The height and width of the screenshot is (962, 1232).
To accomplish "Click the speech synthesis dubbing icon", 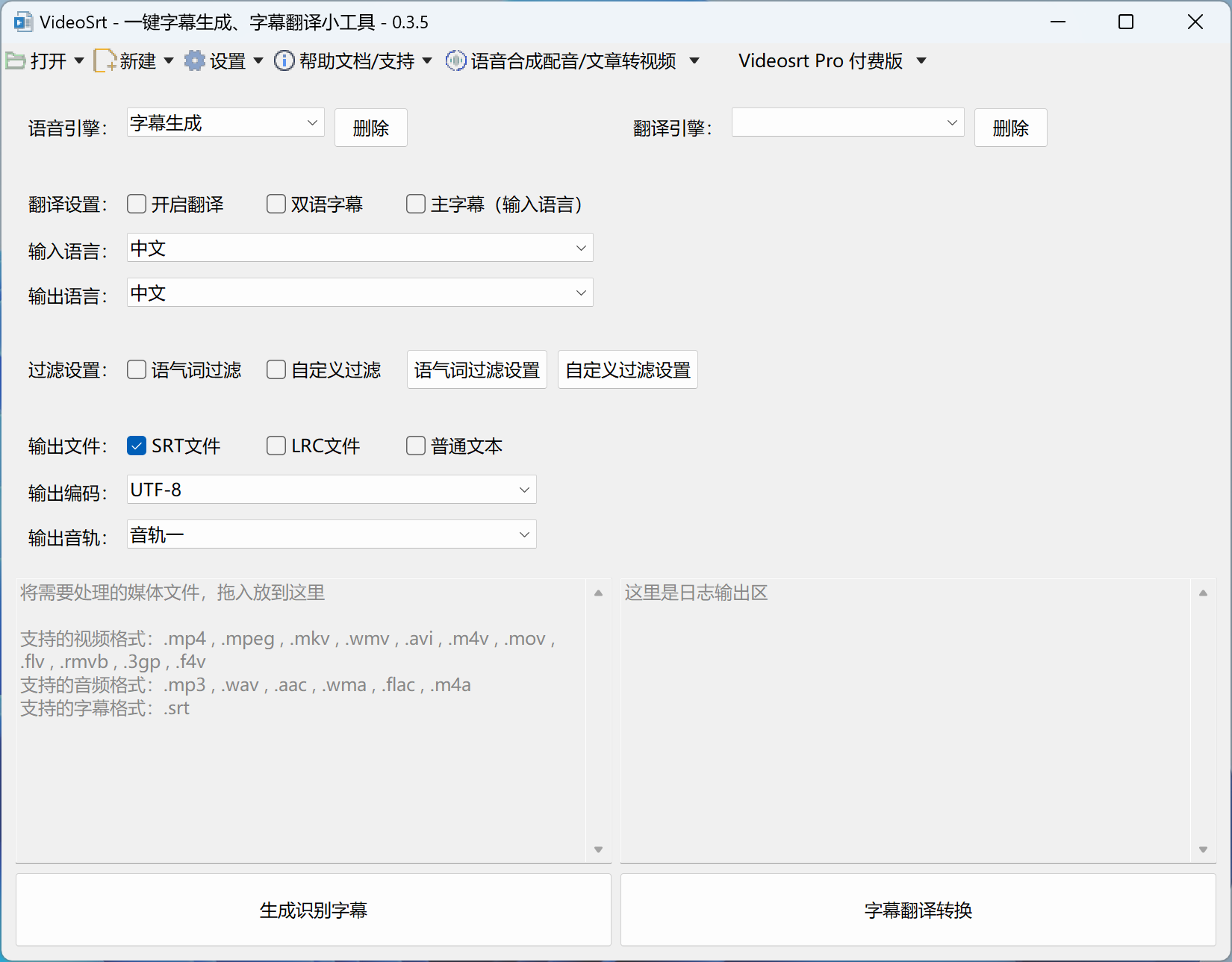I will pos(455,61).
